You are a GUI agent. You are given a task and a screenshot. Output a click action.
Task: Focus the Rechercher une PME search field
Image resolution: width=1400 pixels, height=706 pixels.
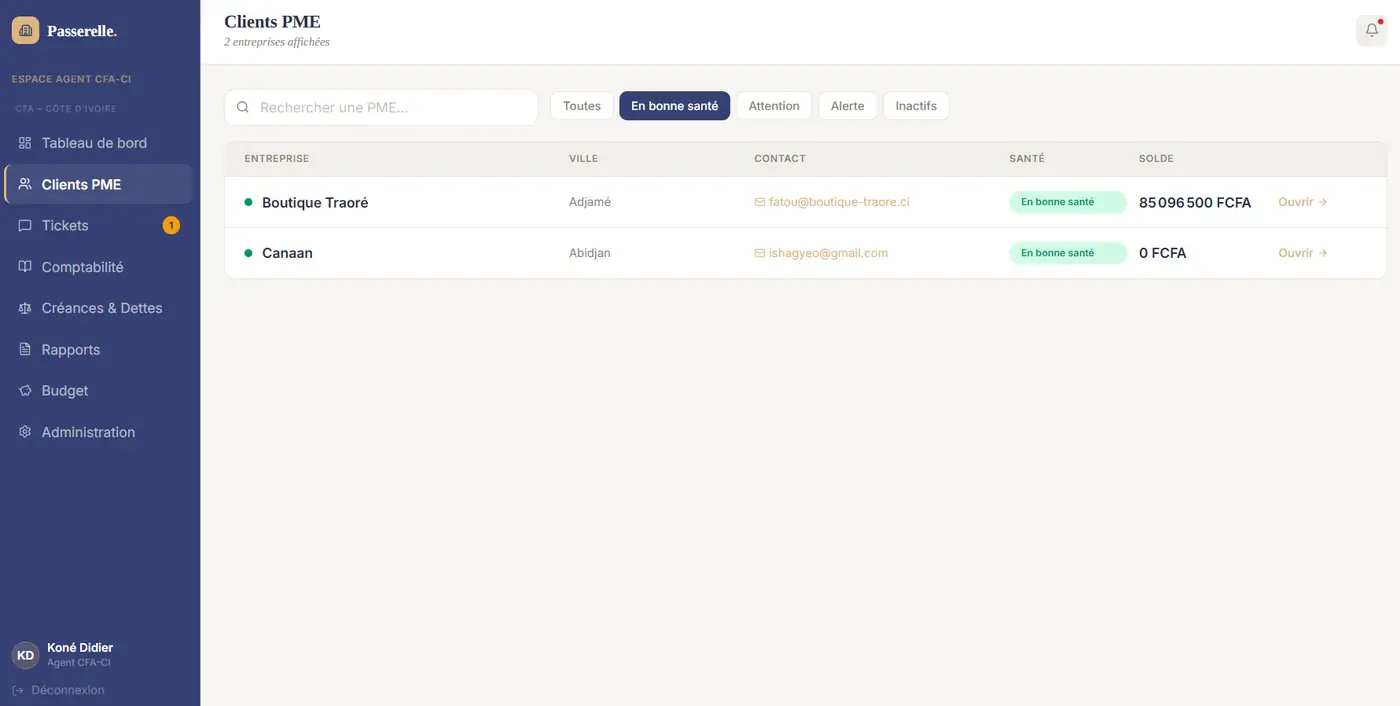point(381,107)
